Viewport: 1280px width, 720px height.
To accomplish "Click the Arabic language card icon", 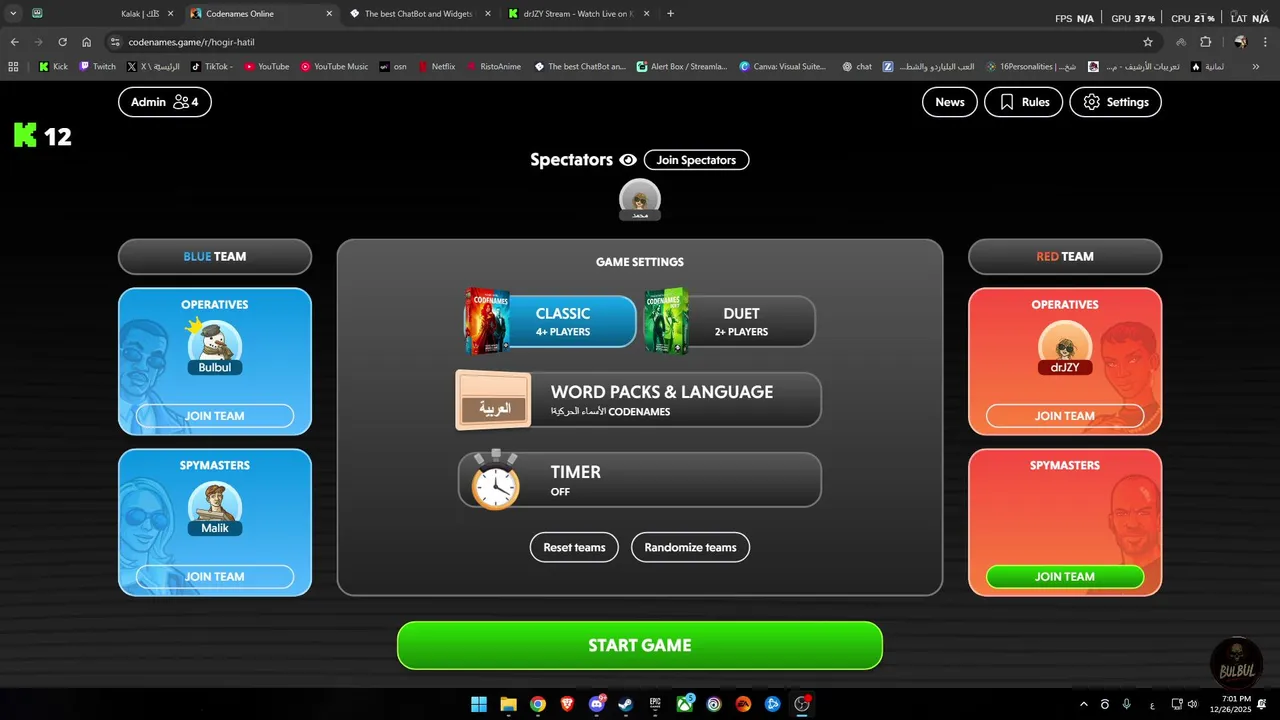I will [x=493, y=400].
